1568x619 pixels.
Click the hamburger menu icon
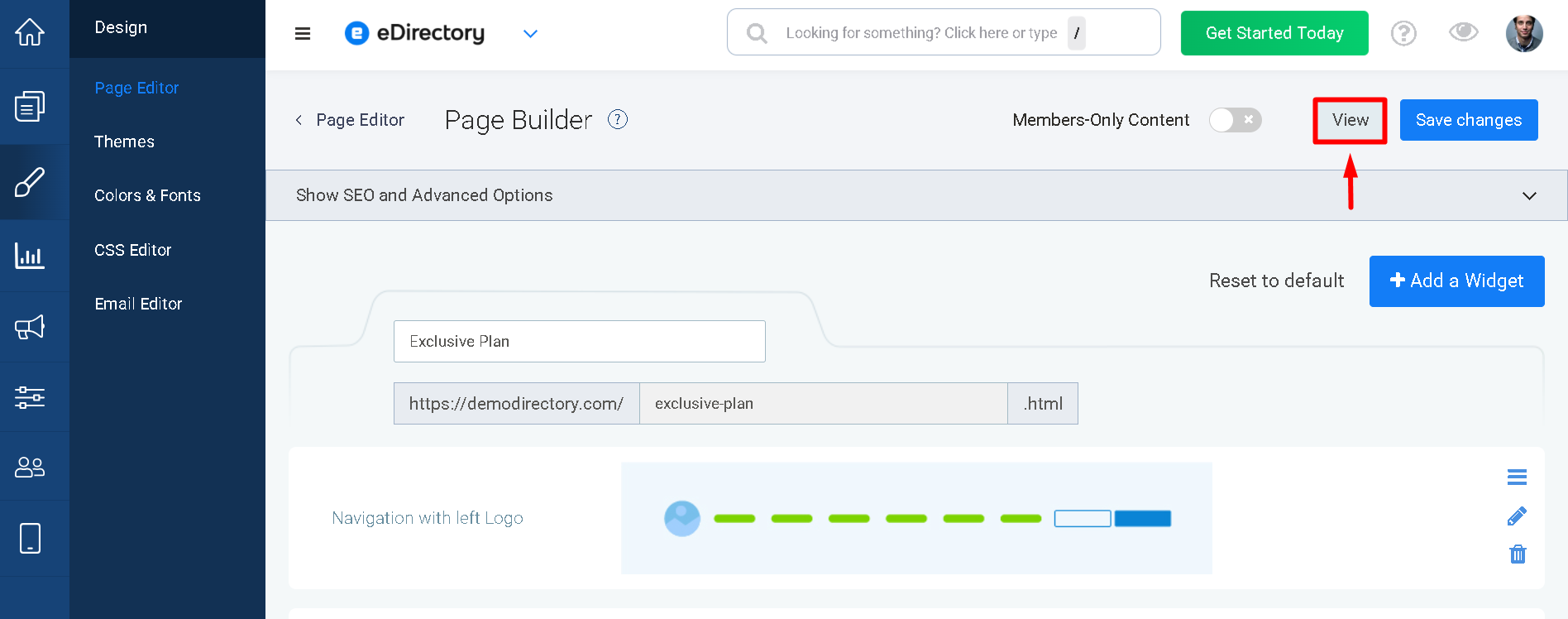tap(303, 33)
